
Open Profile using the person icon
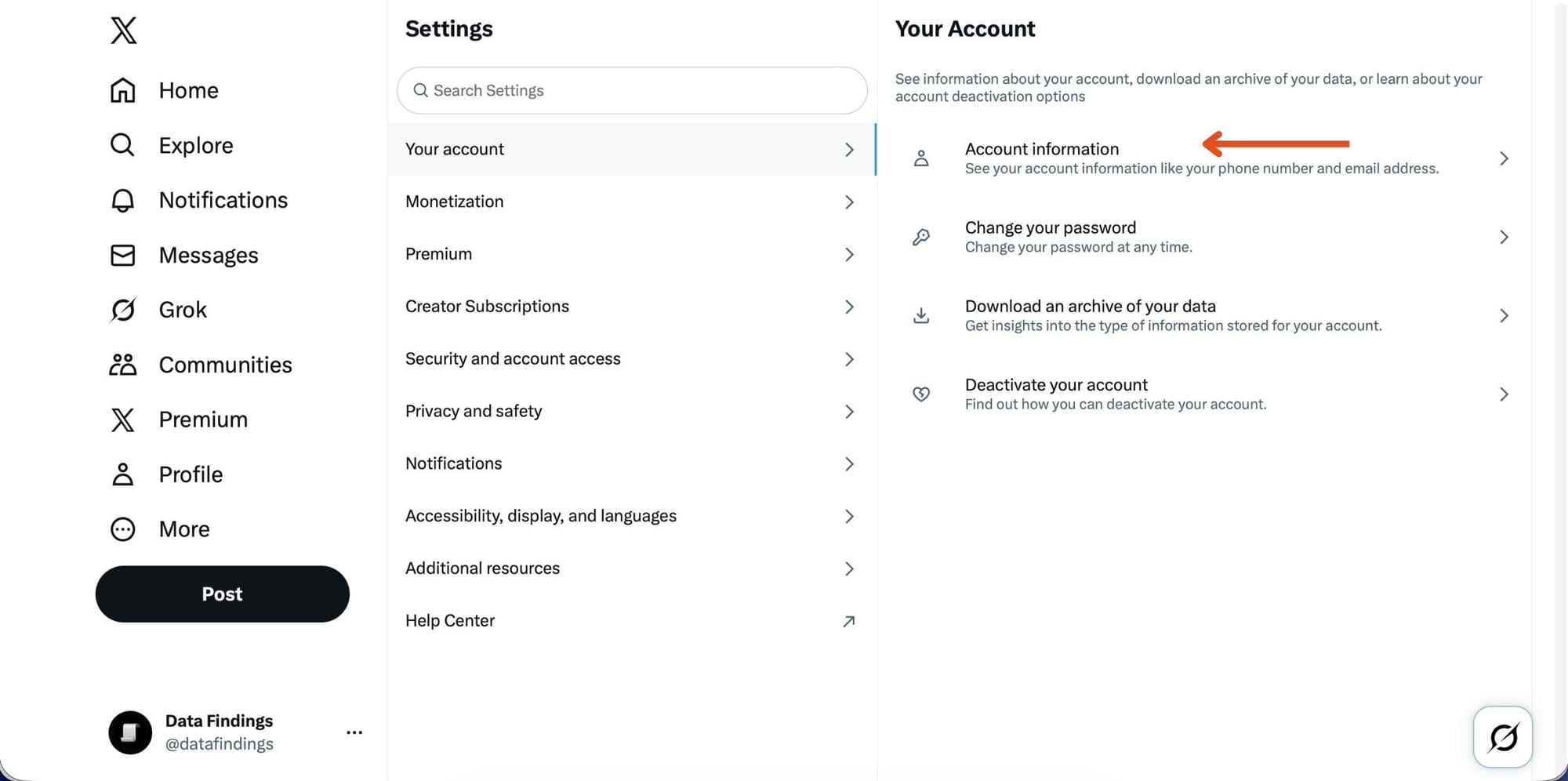point(122,474)
